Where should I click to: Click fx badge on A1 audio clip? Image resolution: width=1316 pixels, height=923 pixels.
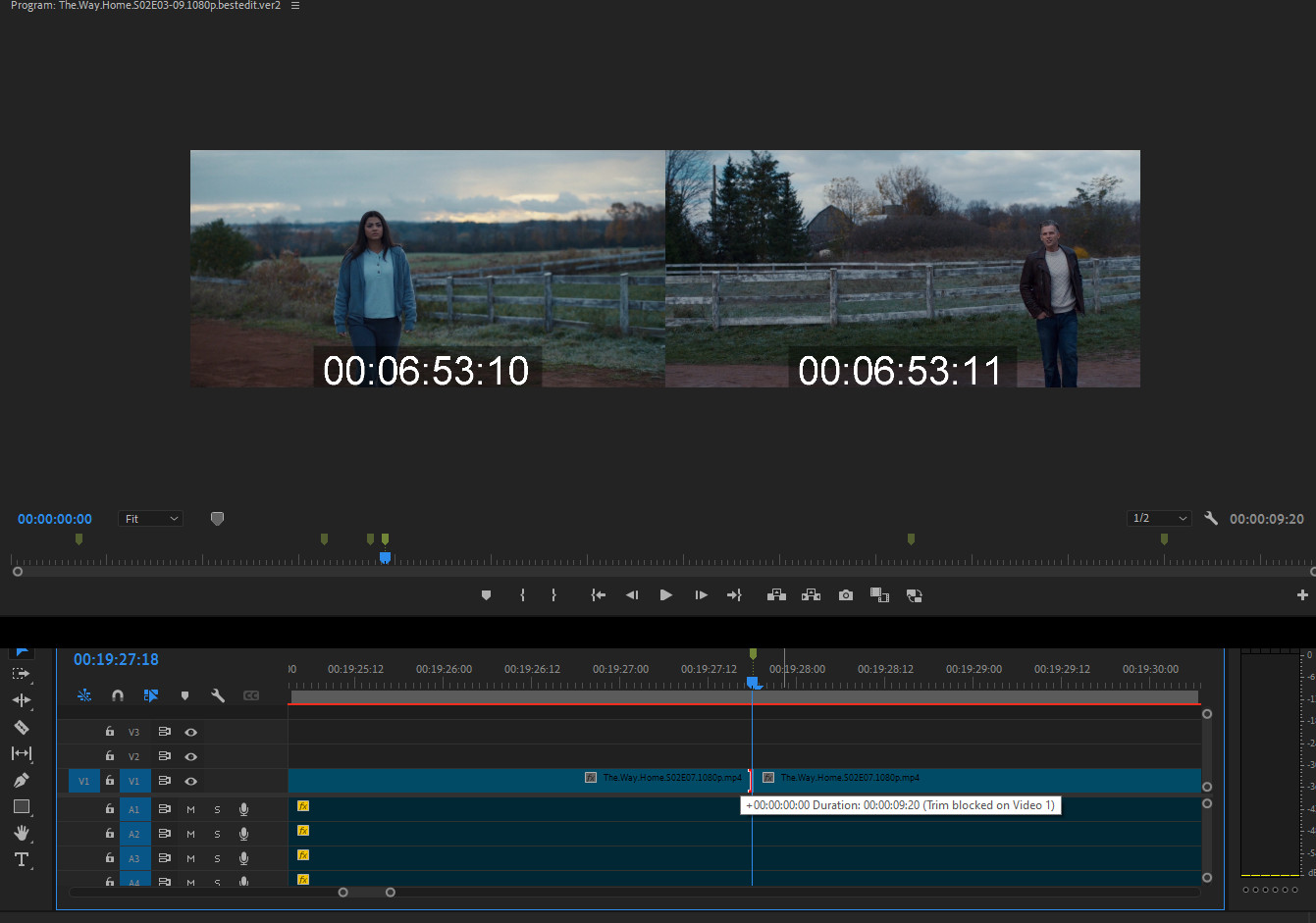point(303,806)
